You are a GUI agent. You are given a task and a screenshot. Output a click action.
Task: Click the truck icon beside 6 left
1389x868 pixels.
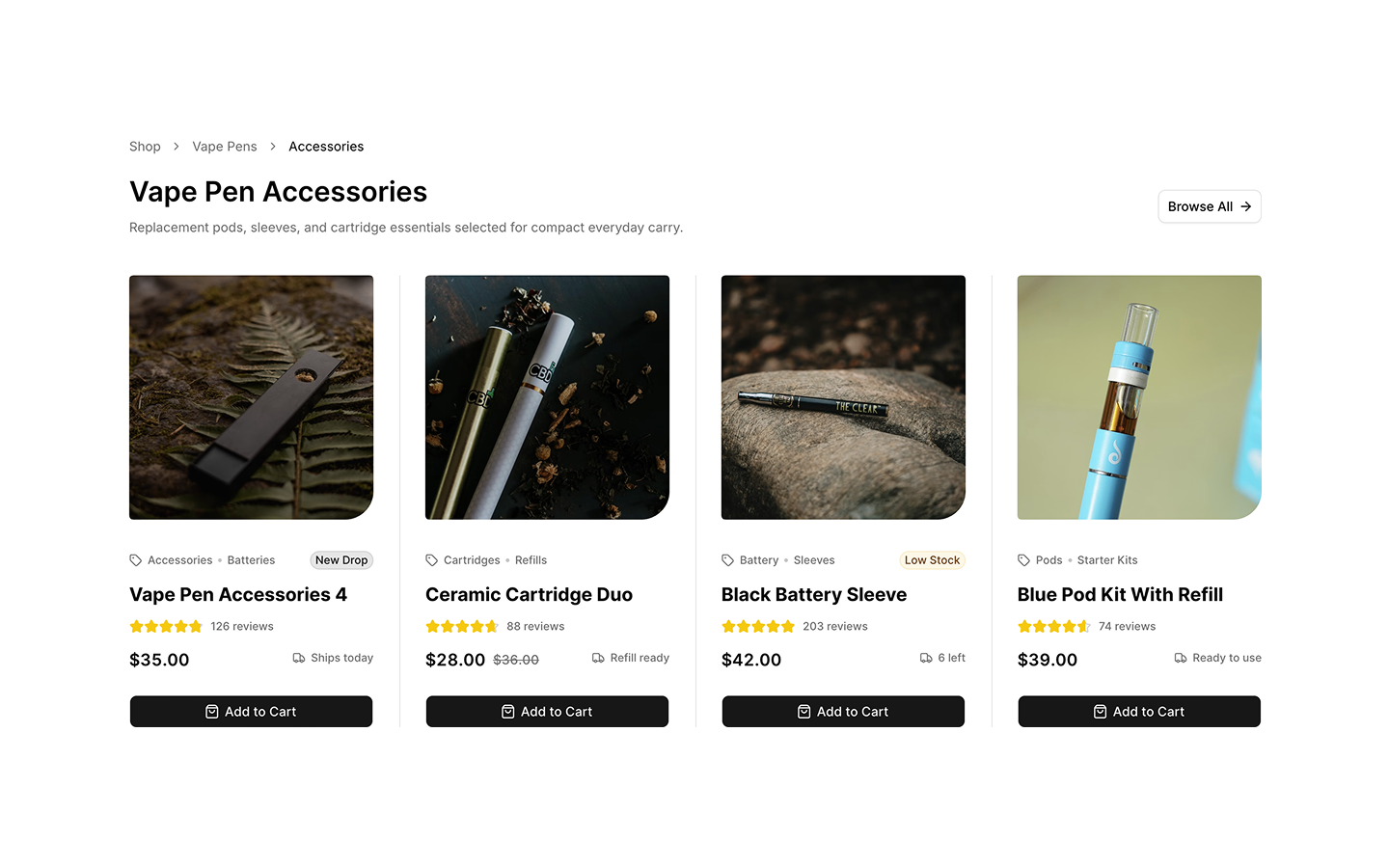(926, 658)
